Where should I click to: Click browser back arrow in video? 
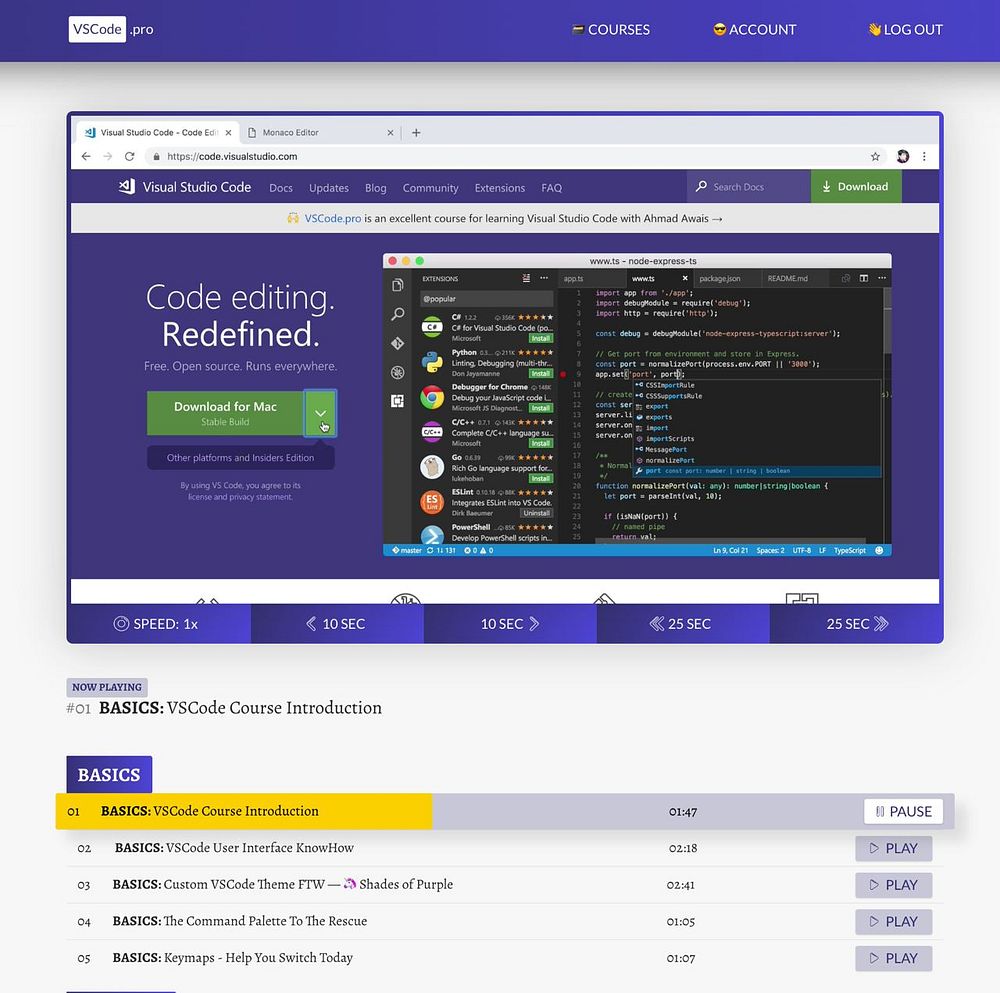click(86, 156)
